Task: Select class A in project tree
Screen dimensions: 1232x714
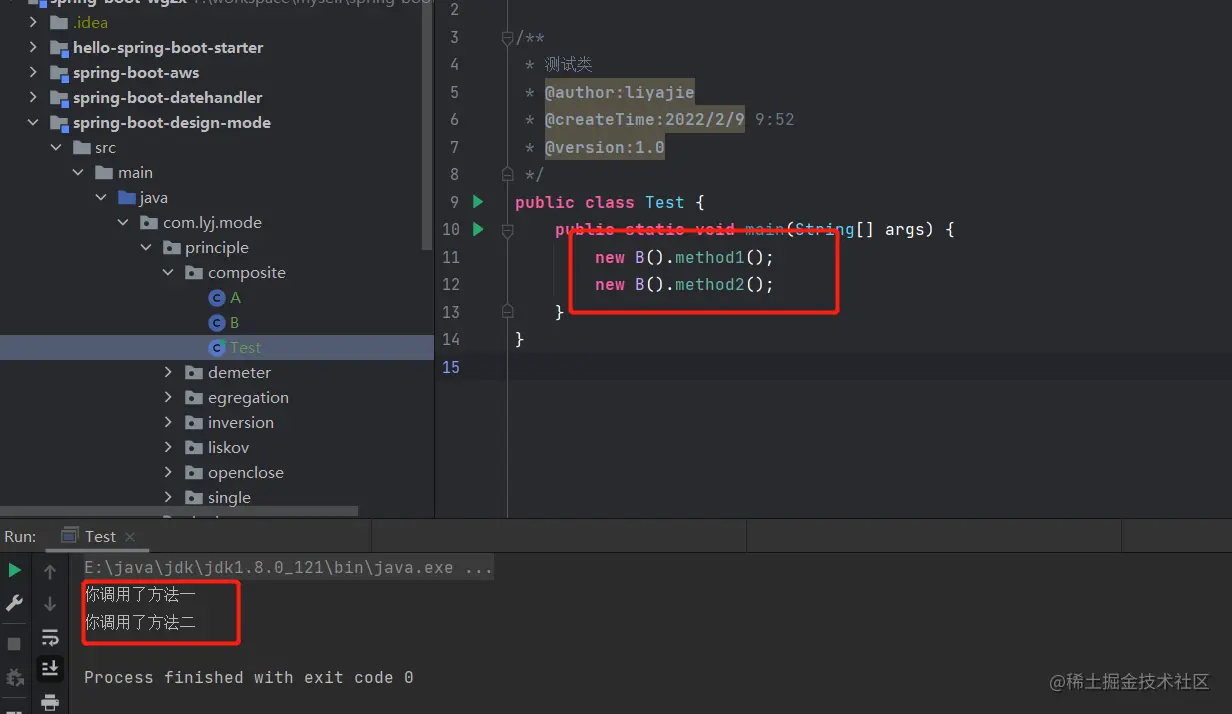Action: point(235,298)
